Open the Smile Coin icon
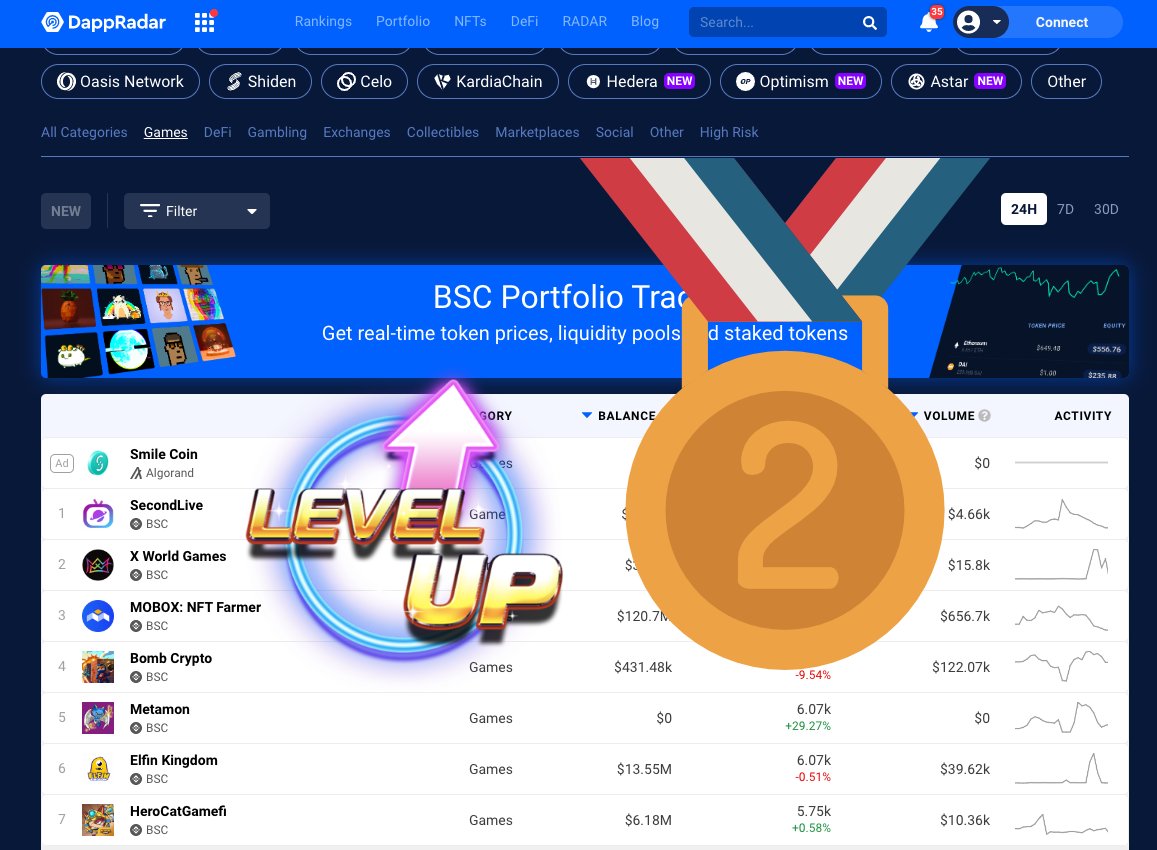1157x850 pixels. 98,463
